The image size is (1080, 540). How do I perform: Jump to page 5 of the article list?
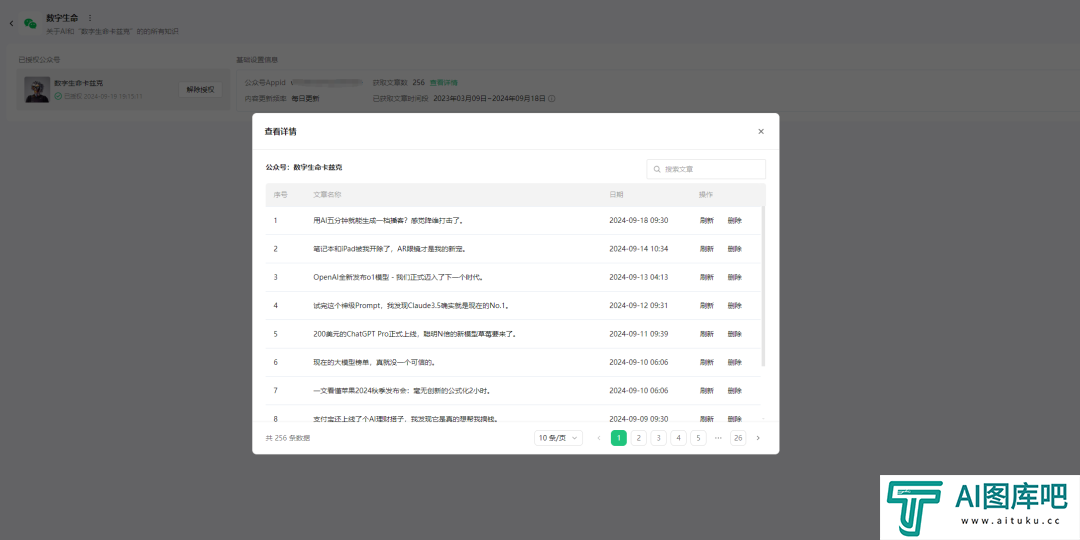pyautogui.click(x=698, y=438)
